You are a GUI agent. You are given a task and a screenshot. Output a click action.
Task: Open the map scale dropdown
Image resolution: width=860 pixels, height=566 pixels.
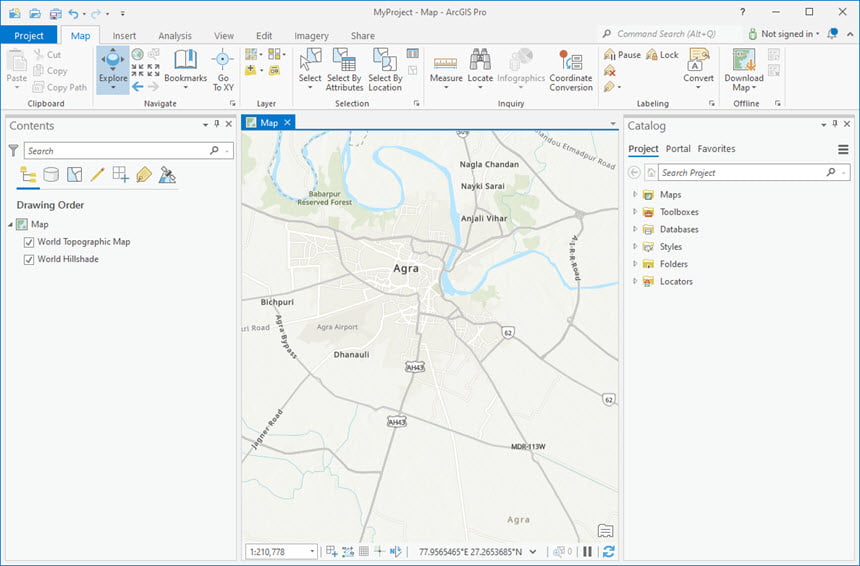click(312, 551)
